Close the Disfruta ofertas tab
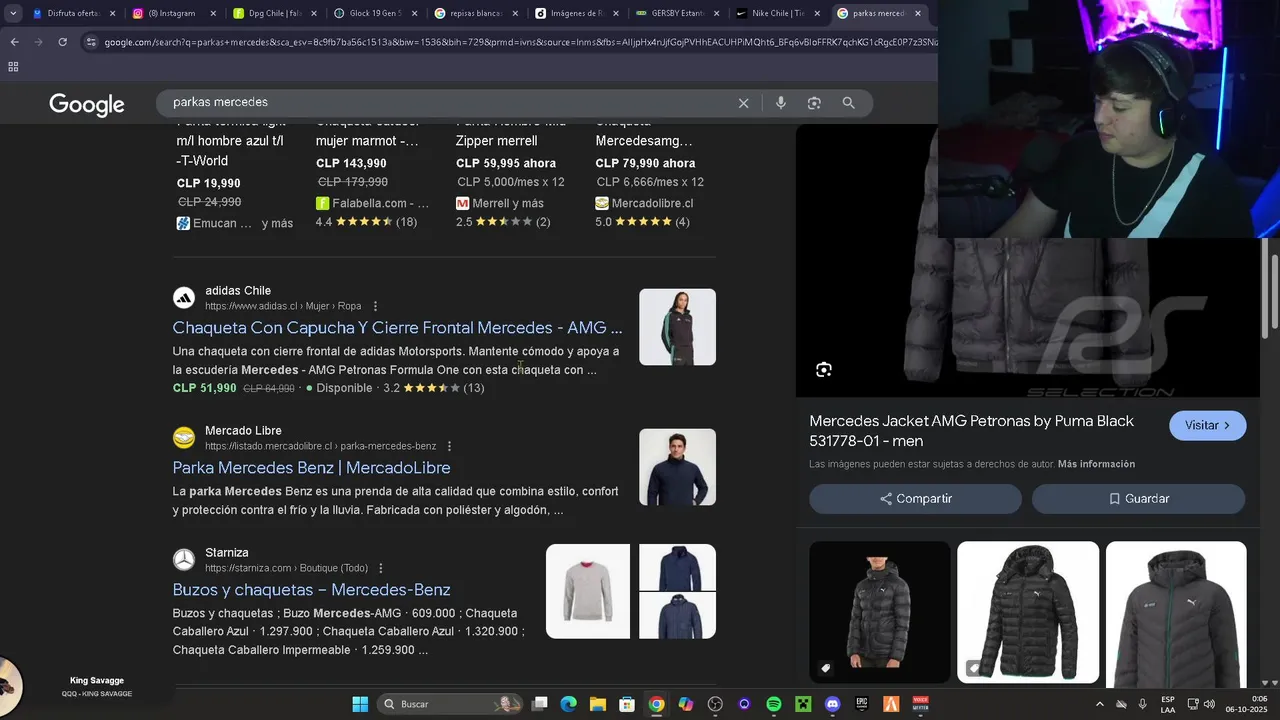 coord(112,14)
